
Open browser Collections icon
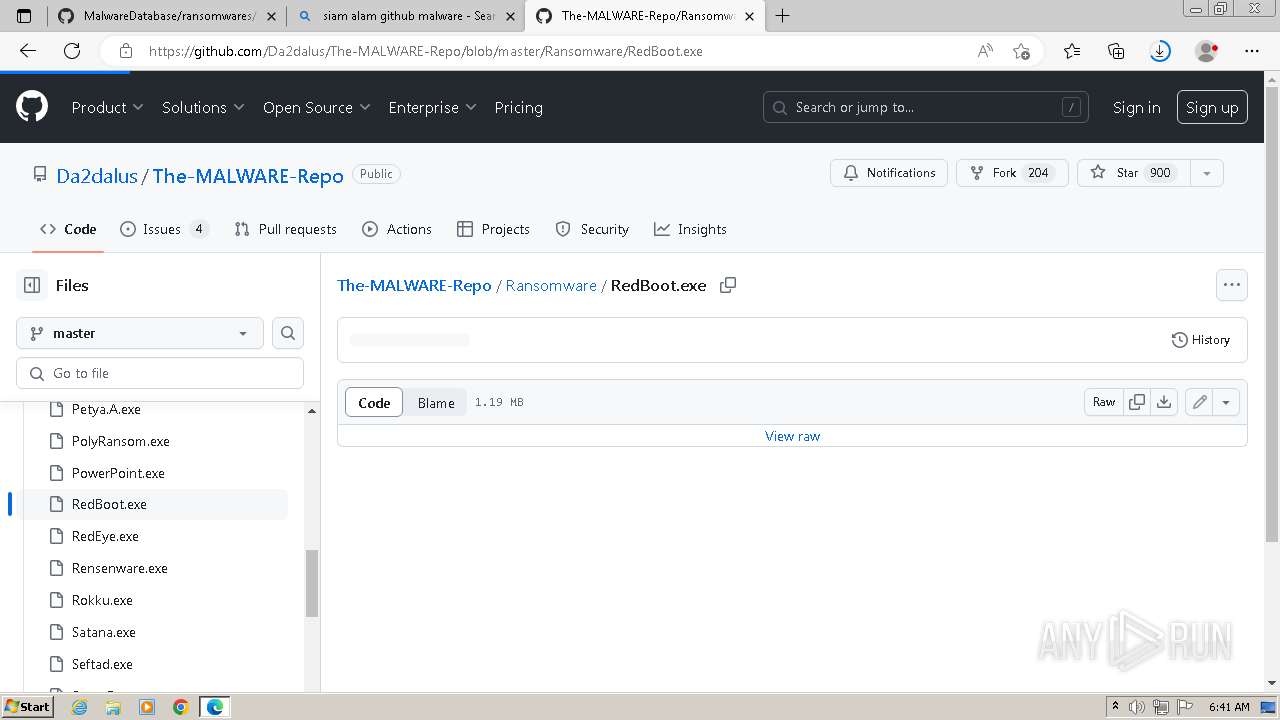coord(1116,51)
